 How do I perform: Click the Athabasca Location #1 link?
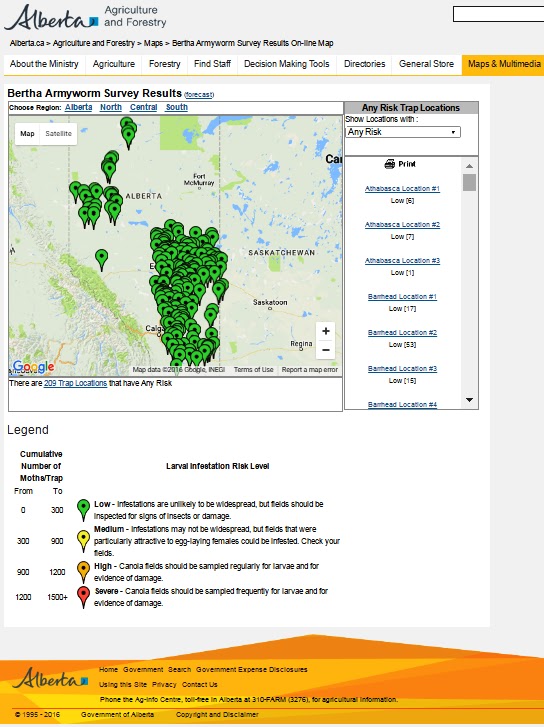(402, 189)
